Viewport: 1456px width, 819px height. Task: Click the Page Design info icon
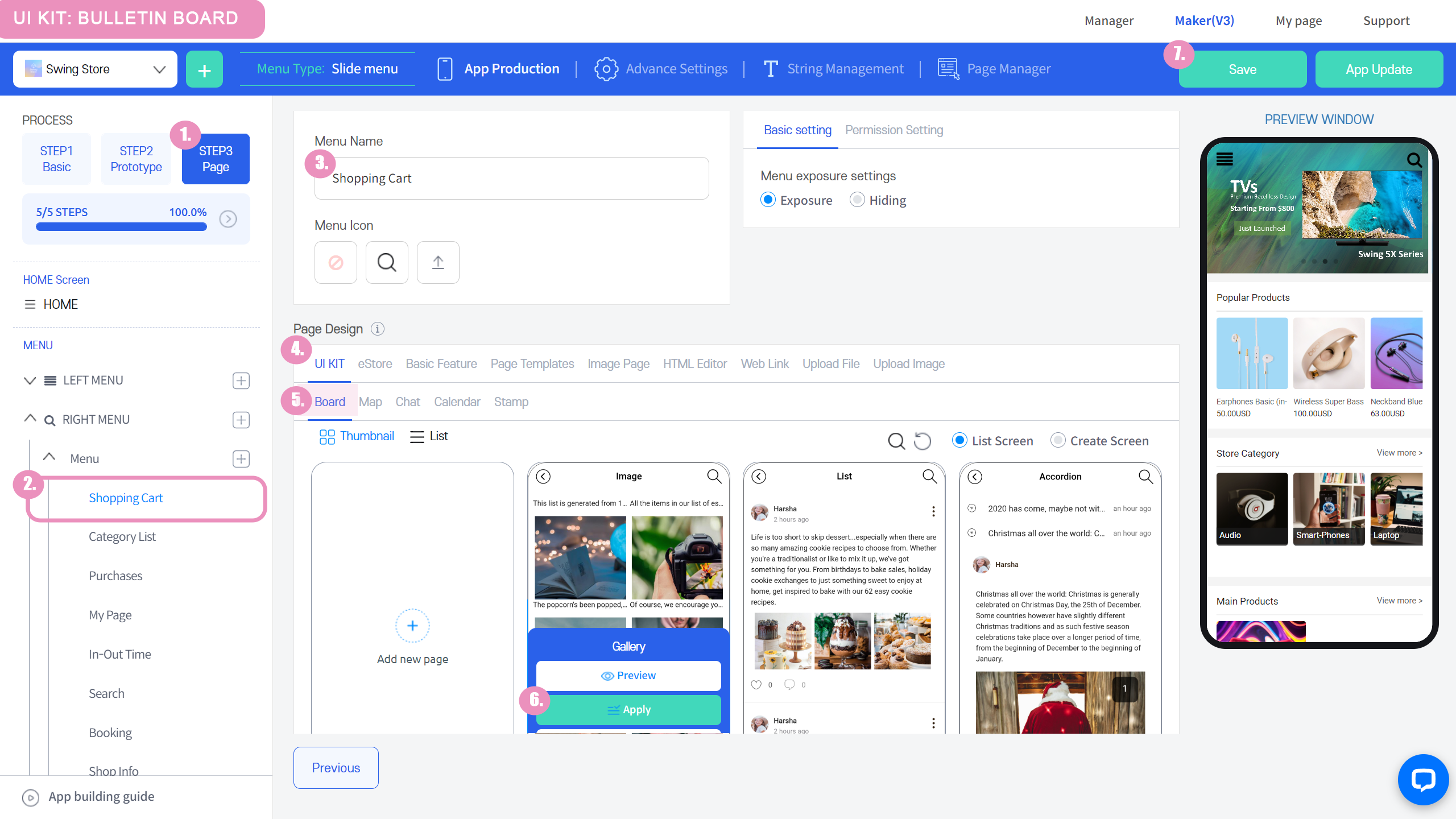(x=377, y=329)
